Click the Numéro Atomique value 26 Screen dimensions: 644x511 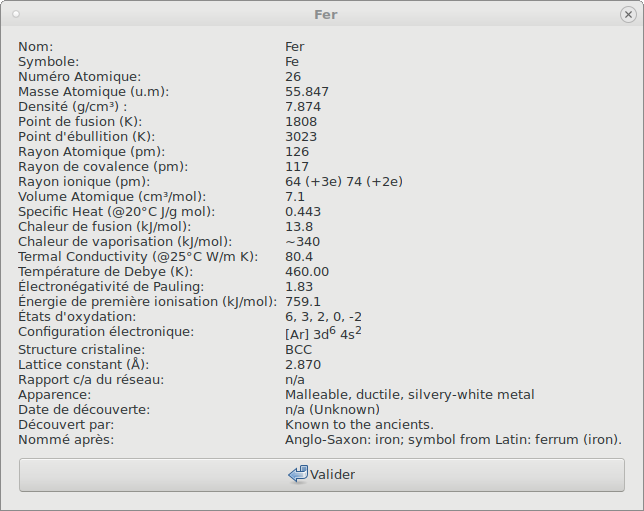click(x=293, y=77)
